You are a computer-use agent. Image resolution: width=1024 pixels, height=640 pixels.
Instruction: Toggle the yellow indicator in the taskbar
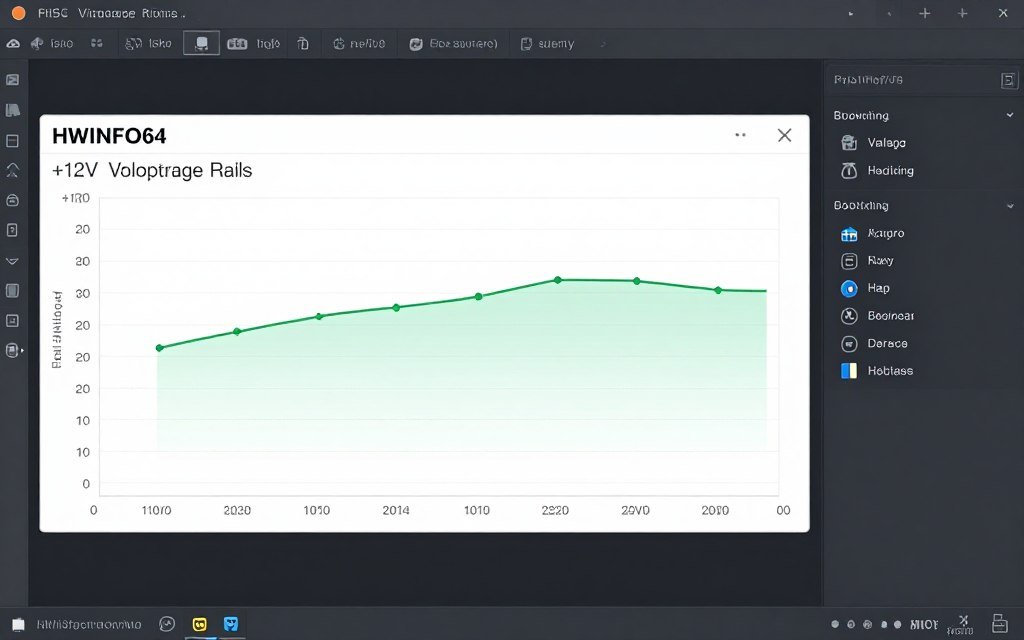coord(199,623)
